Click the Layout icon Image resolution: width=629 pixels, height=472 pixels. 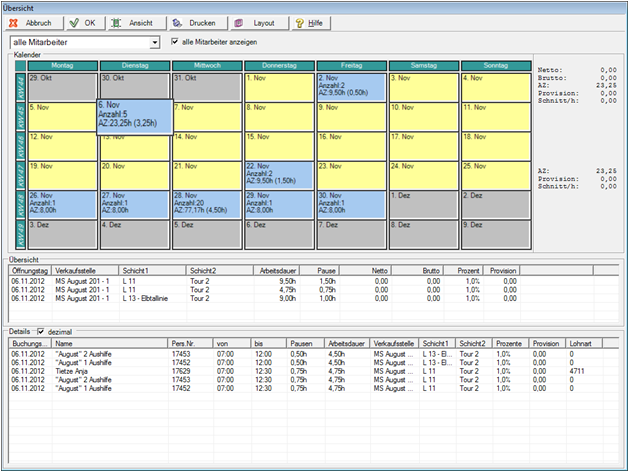238,23
